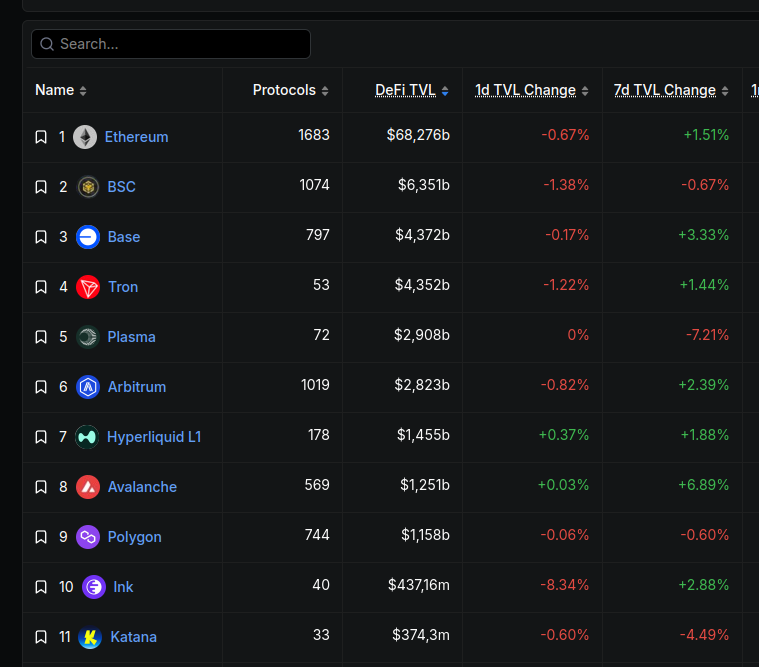This screenshot has height=667, width=759.
Task: Click Avalanche's +6.89% 7d change
Action: coord(703,485)
